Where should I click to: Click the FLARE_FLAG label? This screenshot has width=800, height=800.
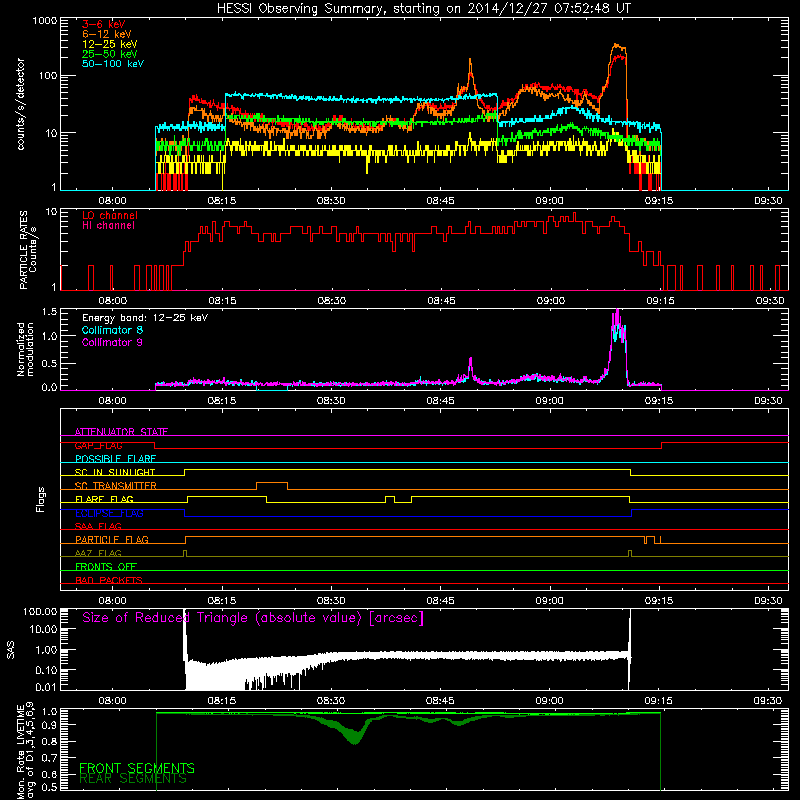pos(104,499)
